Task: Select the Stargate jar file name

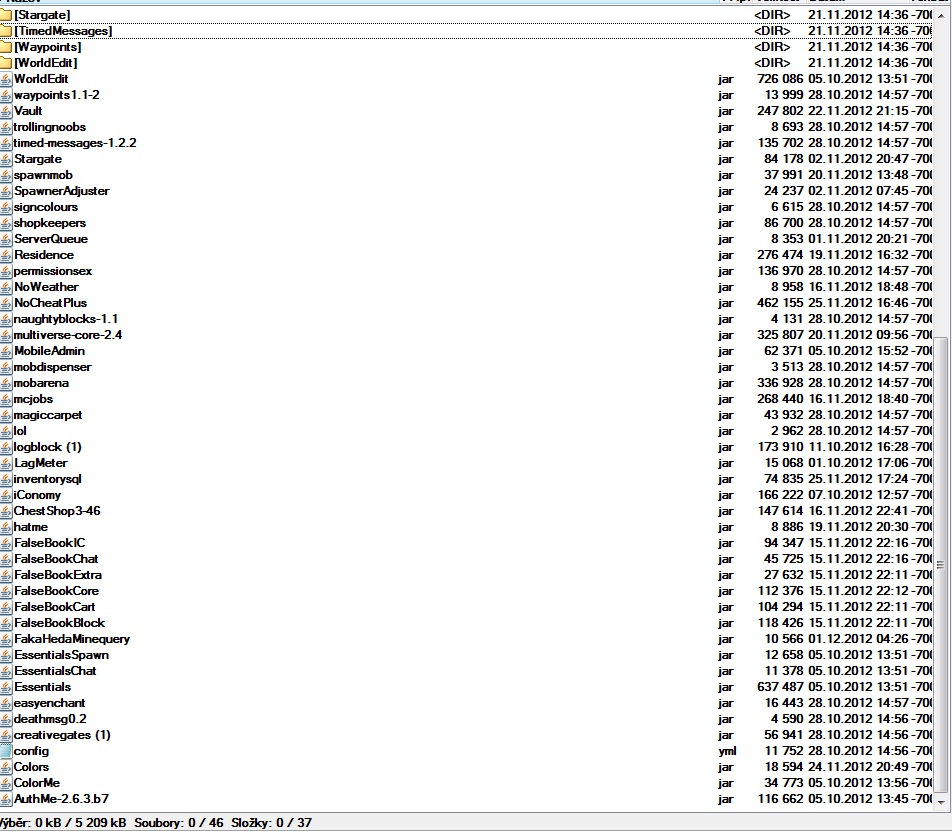Action: tap(38, 159)
